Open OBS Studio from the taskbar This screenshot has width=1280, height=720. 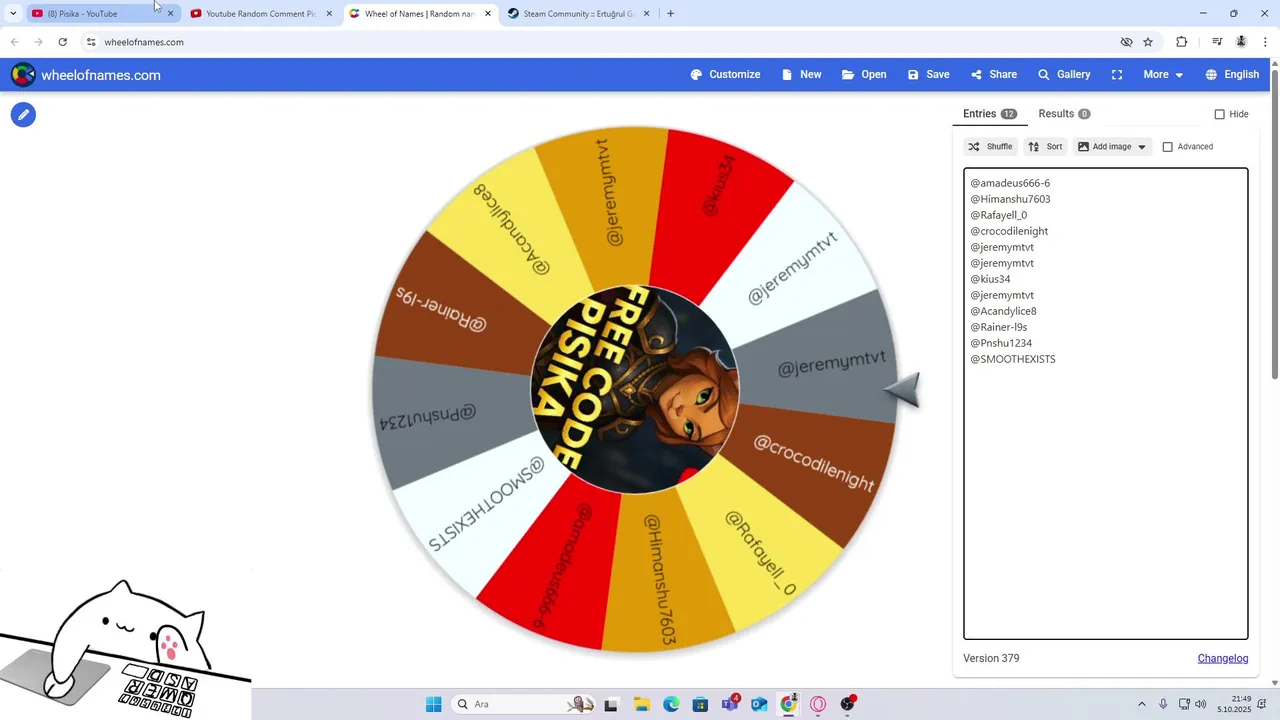848,704
